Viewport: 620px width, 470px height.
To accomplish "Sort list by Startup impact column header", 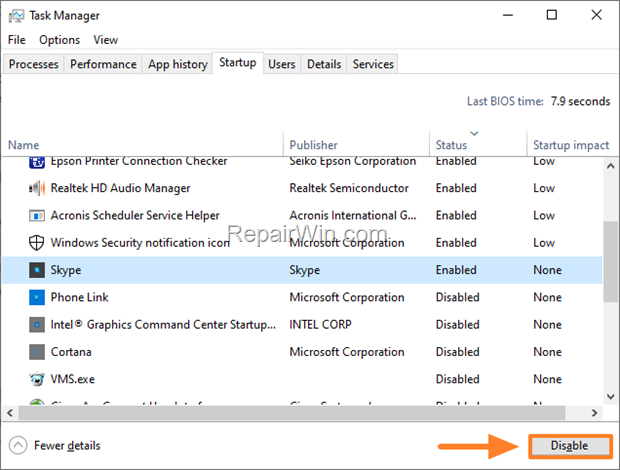I will point(571,143).
